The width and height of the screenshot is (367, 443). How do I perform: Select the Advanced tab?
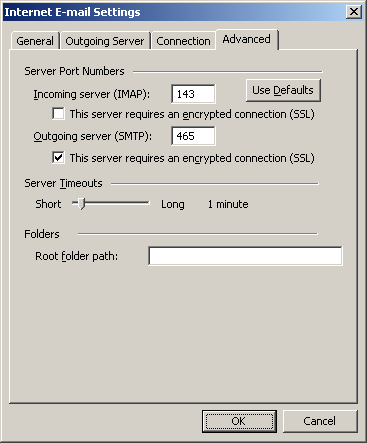(x=247, y=39)
